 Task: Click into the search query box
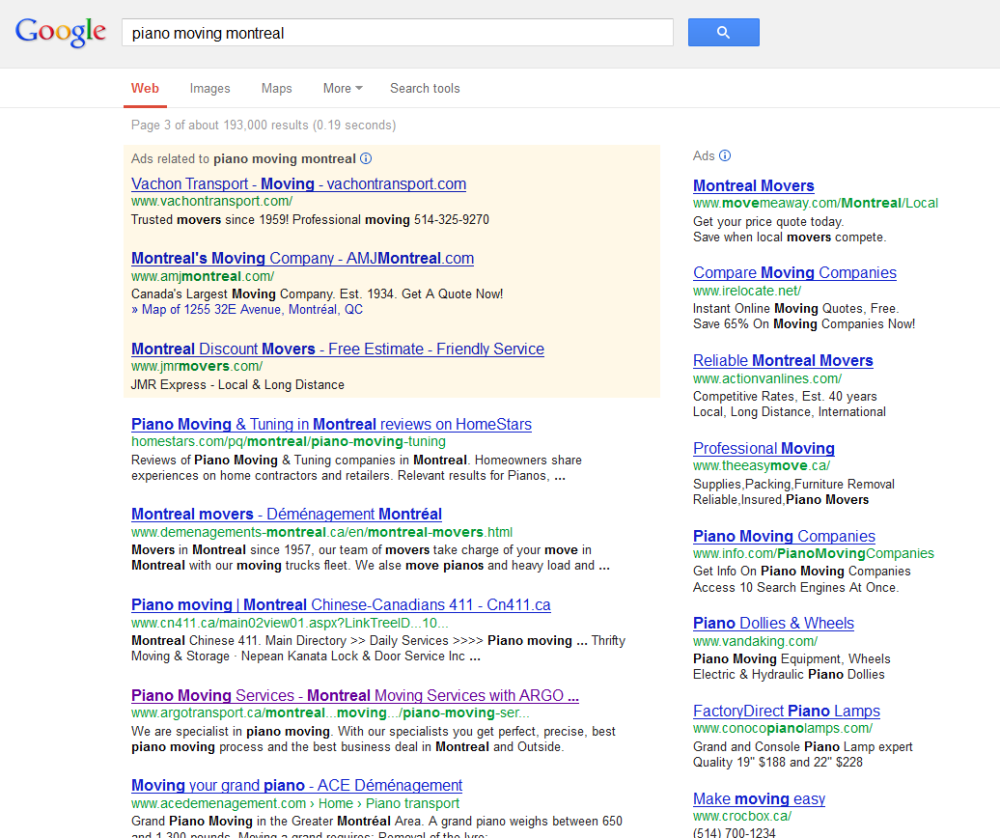pos(397,33)
